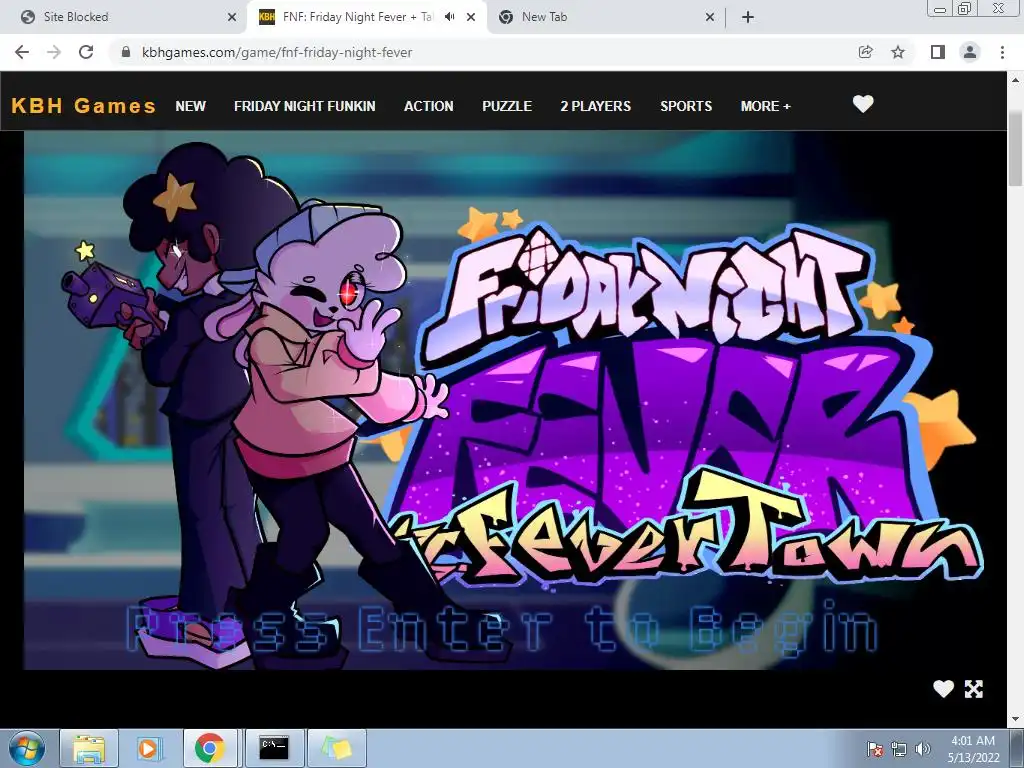
Task: Mute the audio on the FNF tab
Action: 449,17
